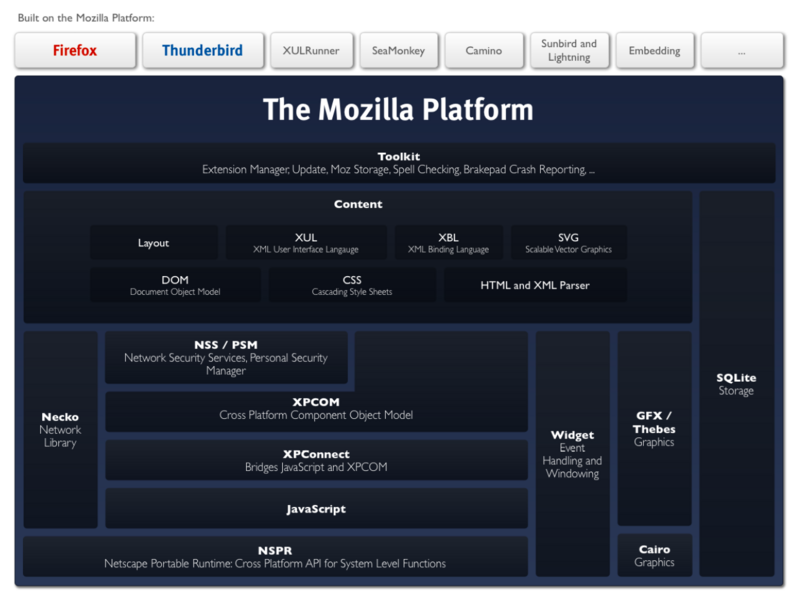This screenshot has width=800, height=600.
Task: Select the Necko Network Library block
Action: [60, 430]
